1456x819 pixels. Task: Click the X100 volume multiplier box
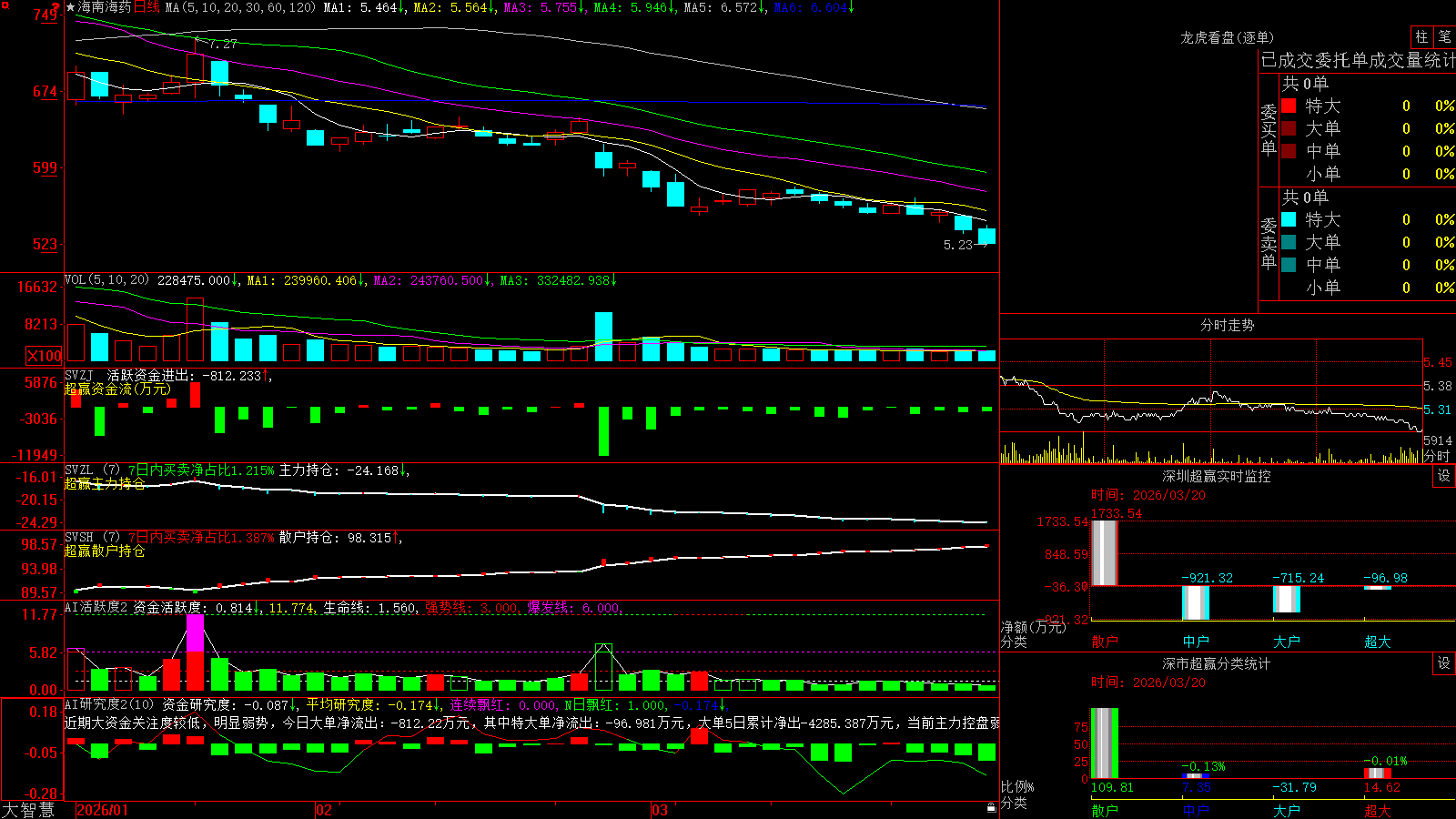(x=44, y=356)
